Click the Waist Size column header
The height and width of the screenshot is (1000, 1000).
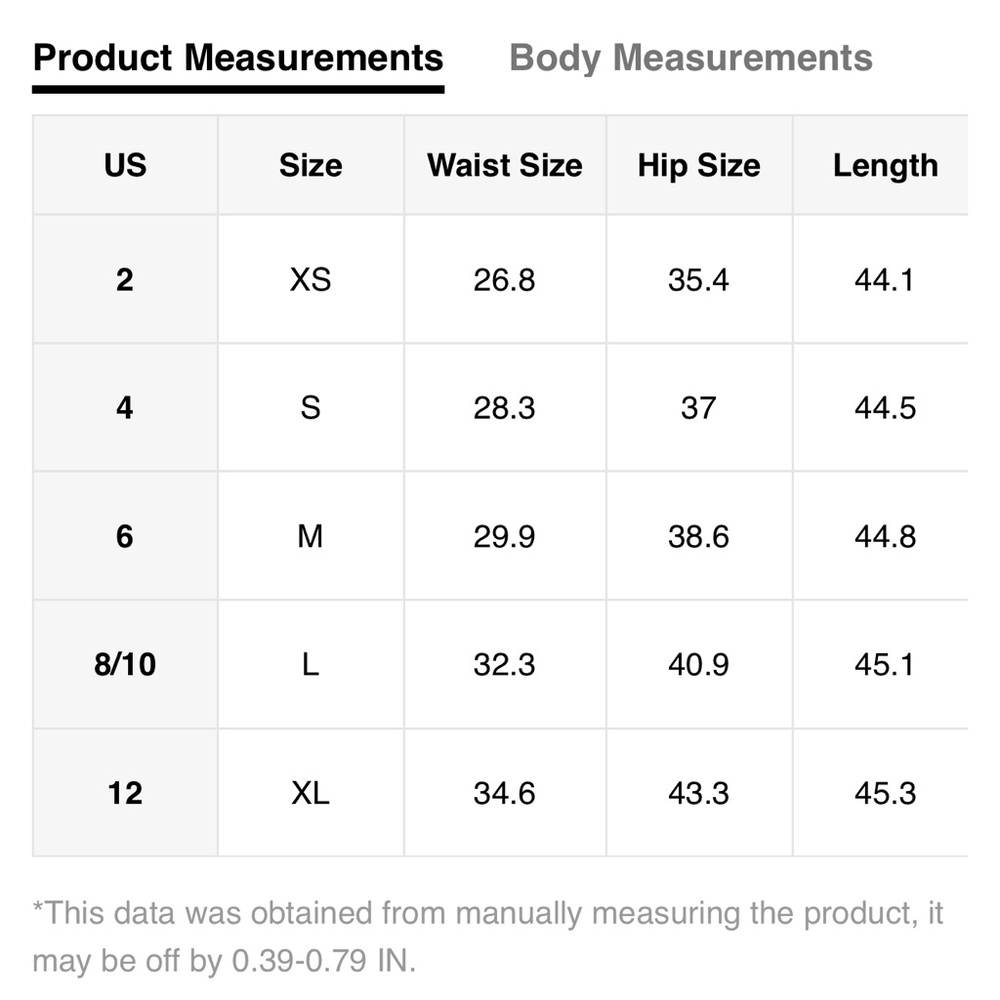(x=504, y=165)
